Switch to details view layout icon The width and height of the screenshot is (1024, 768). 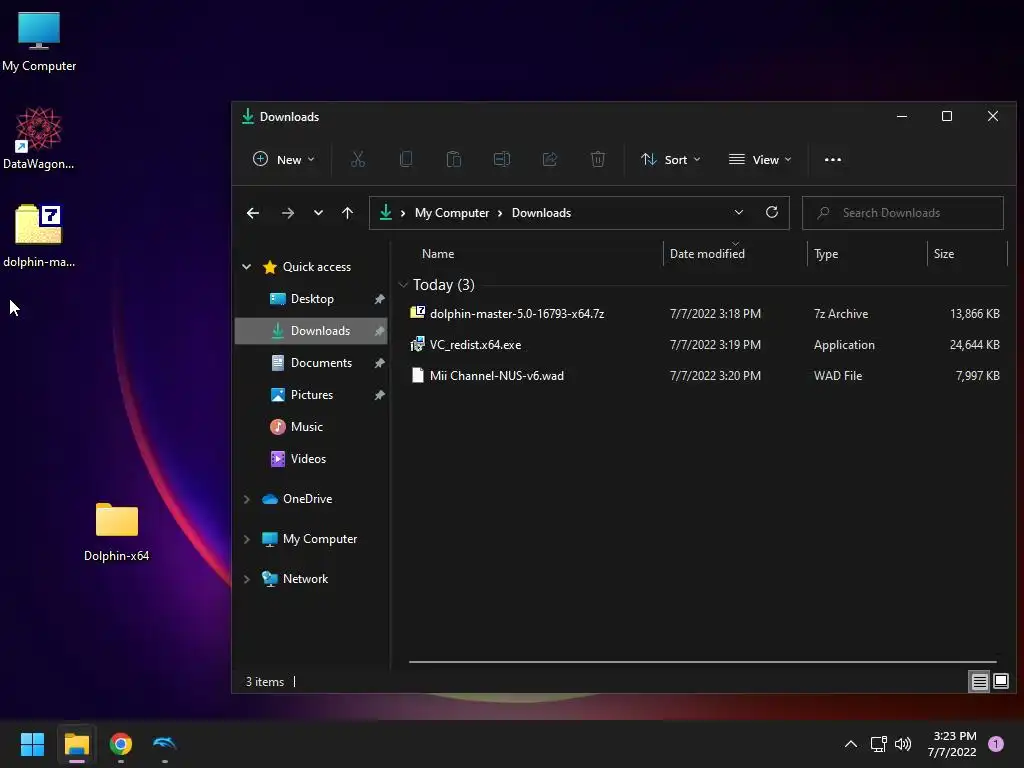(980, 682)
